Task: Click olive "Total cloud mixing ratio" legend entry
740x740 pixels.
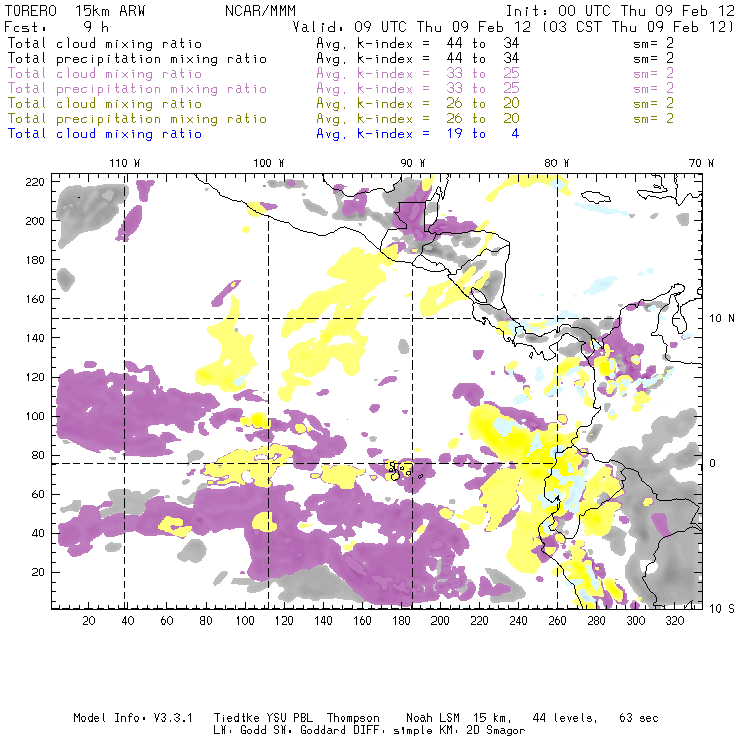Action: 105,103
